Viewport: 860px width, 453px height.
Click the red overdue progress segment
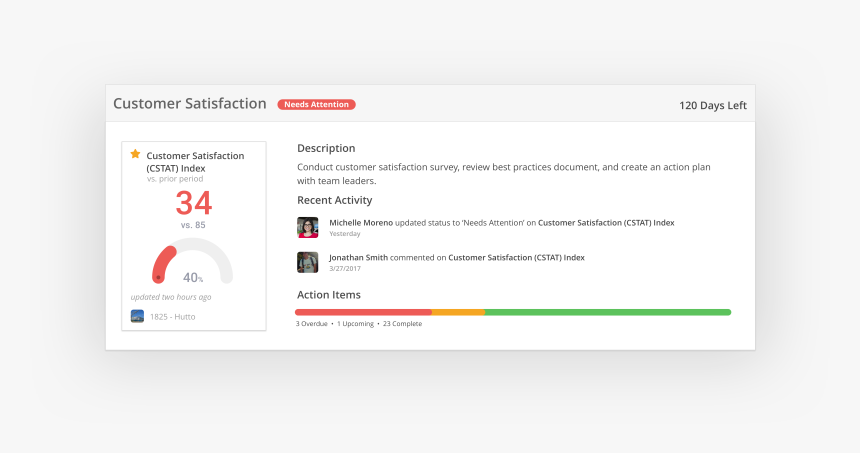coord(363,312)
